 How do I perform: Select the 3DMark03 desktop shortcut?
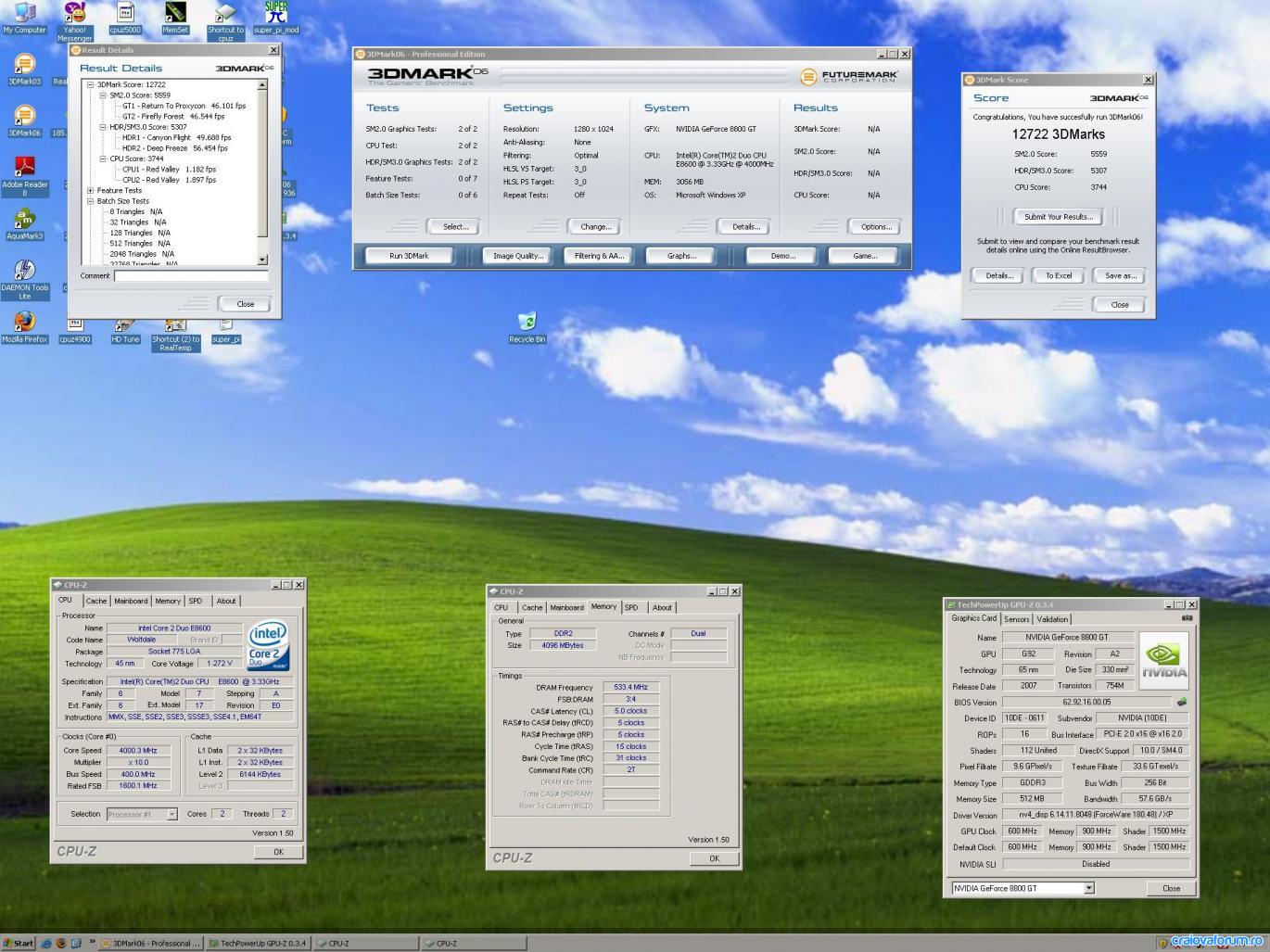tap(24, 70)
